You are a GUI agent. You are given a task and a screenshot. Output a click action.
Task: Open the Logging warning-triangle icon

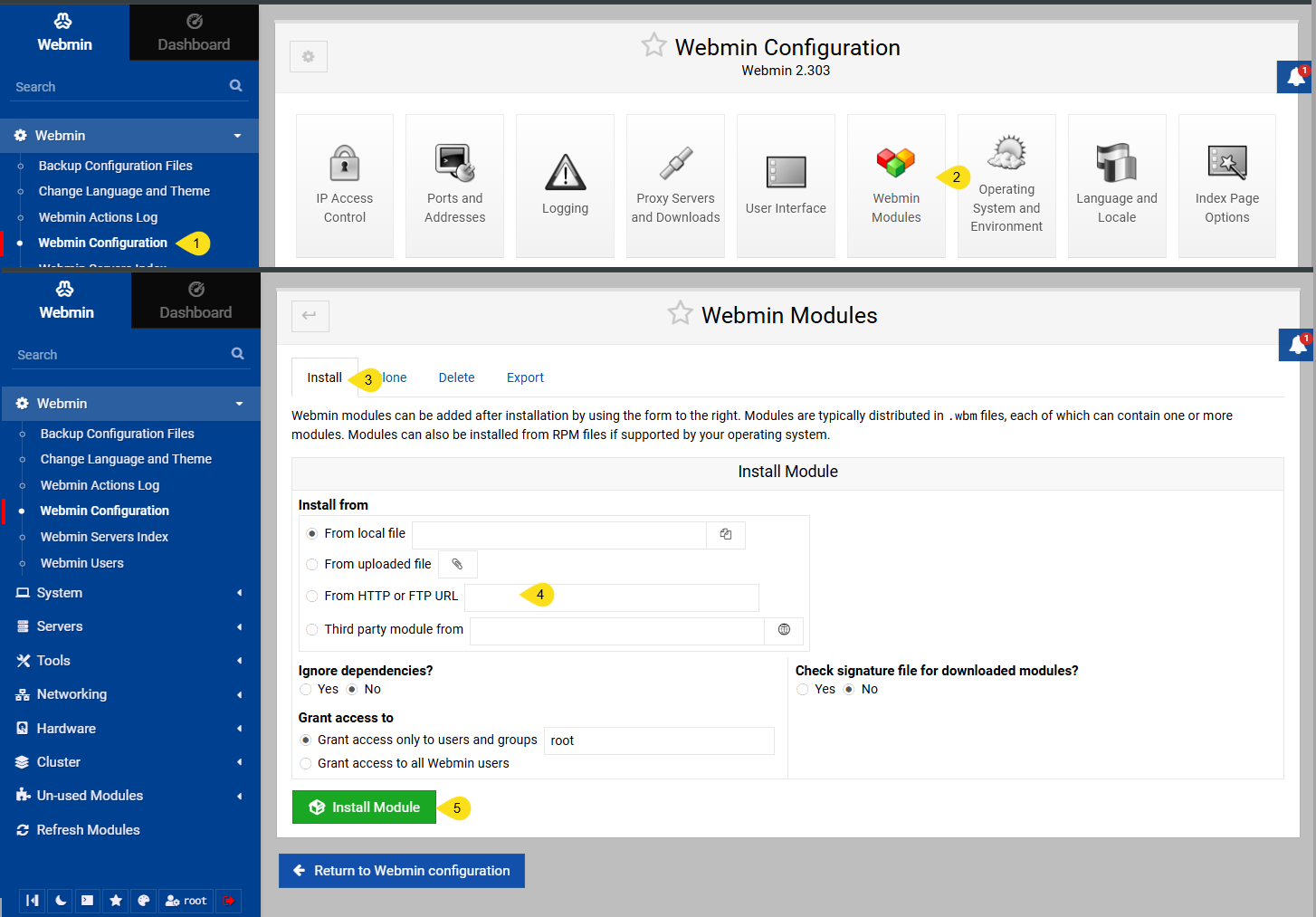(566, 186)
